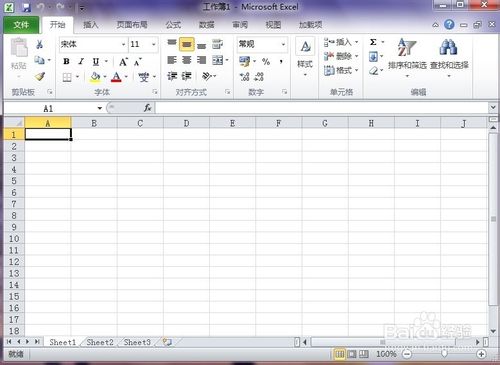
Task: Open Sort and Filter (排序和筛选)
Action: pos(407,57)
